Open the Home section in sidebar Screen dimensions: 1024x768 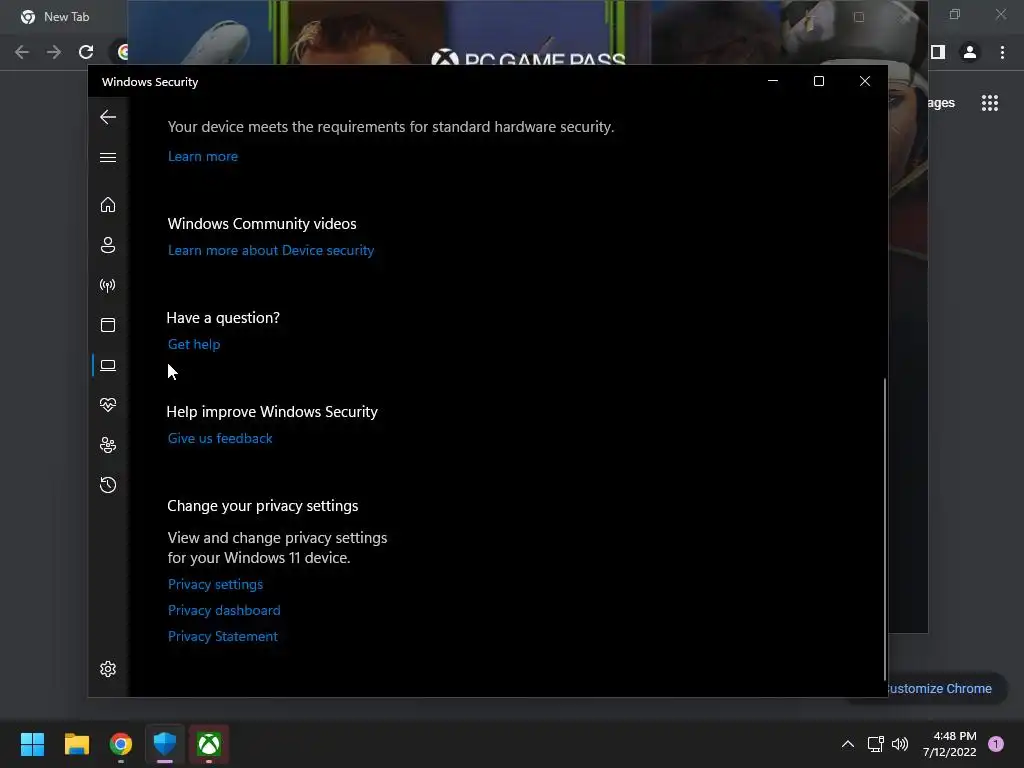coord(108,205)
